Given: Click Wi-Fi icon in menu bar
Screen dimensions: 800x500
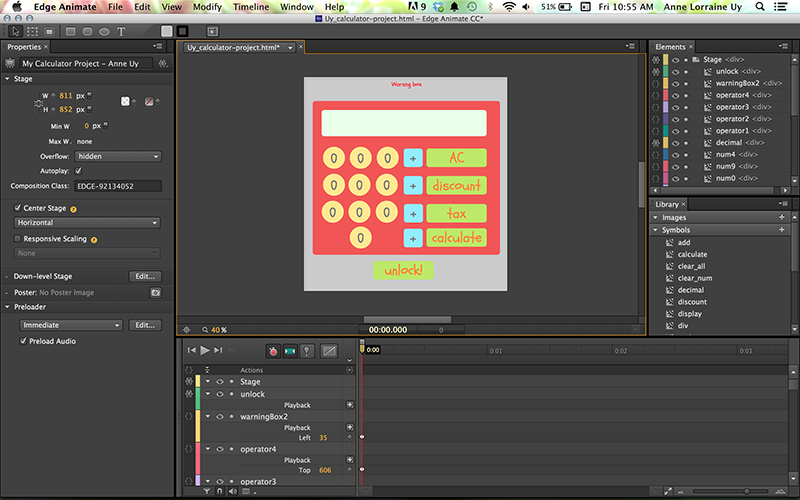Looking at the screenshot, I should [x=509, y=7].
